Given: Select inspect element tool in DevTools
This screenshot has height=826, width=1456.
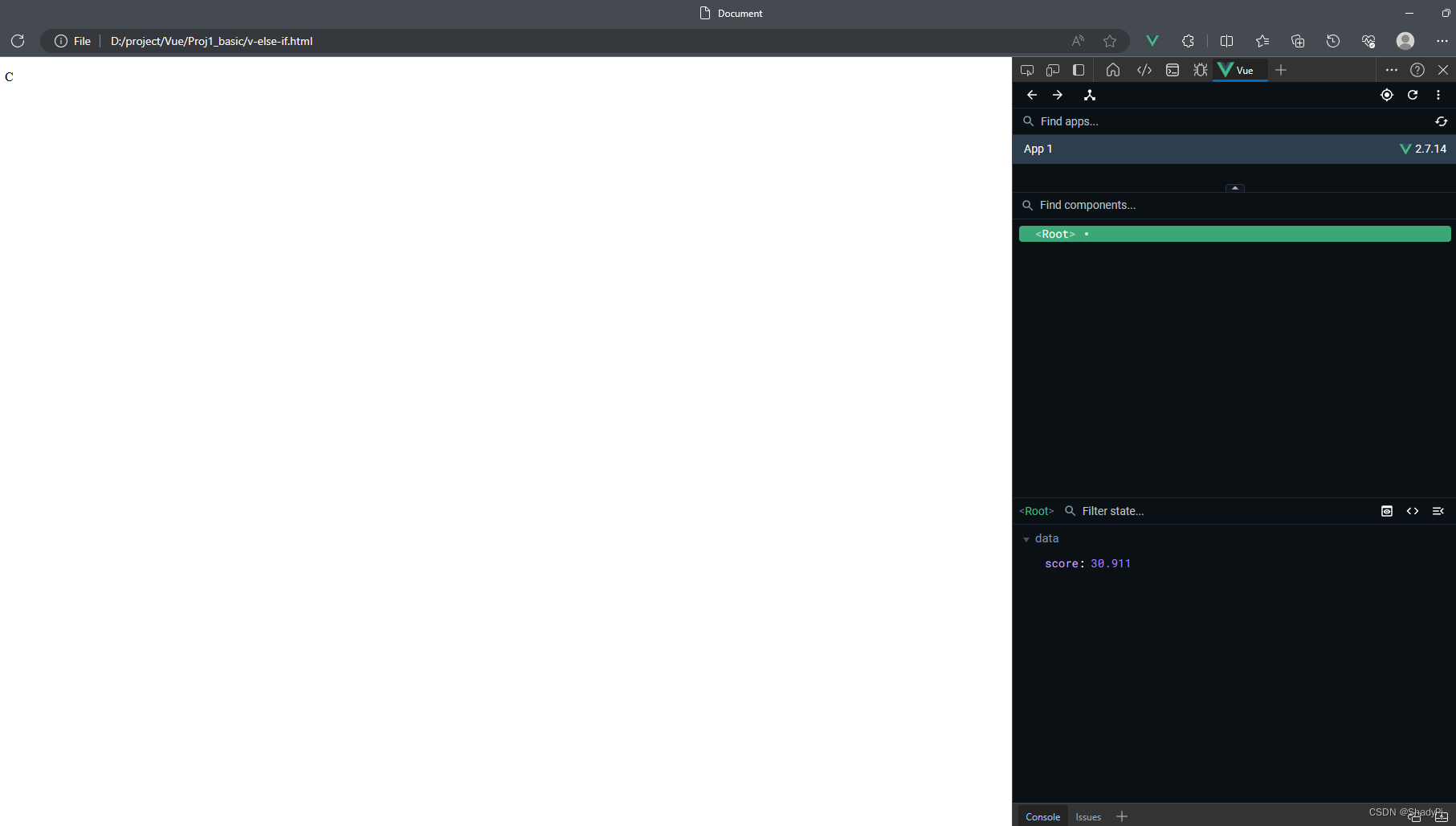Looking at the screenshot, I should (1027, 70).
